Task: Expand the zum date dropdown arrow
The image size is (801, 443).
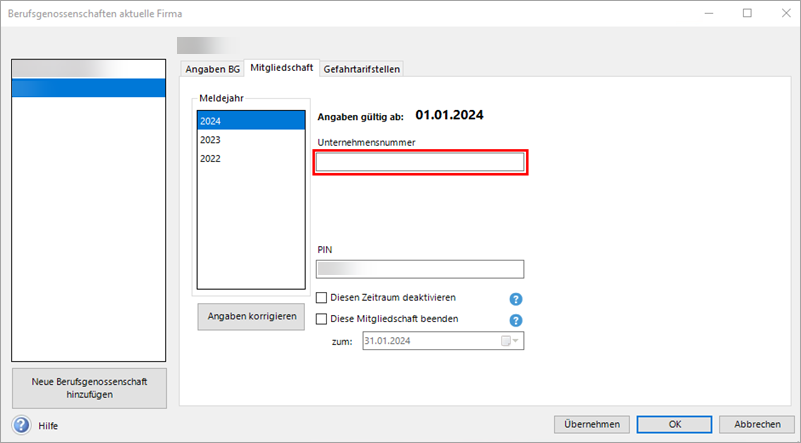Action: click(516, 341)
